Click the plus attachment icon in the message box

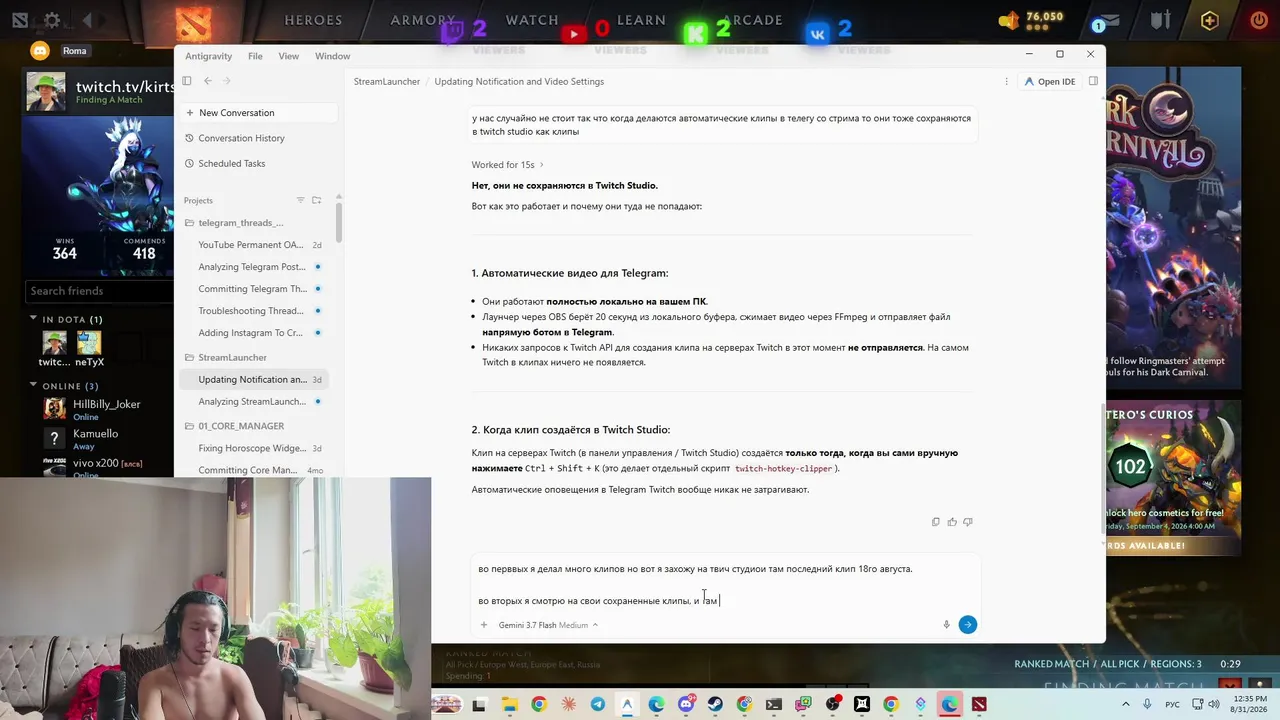click(x=484, y=625)
